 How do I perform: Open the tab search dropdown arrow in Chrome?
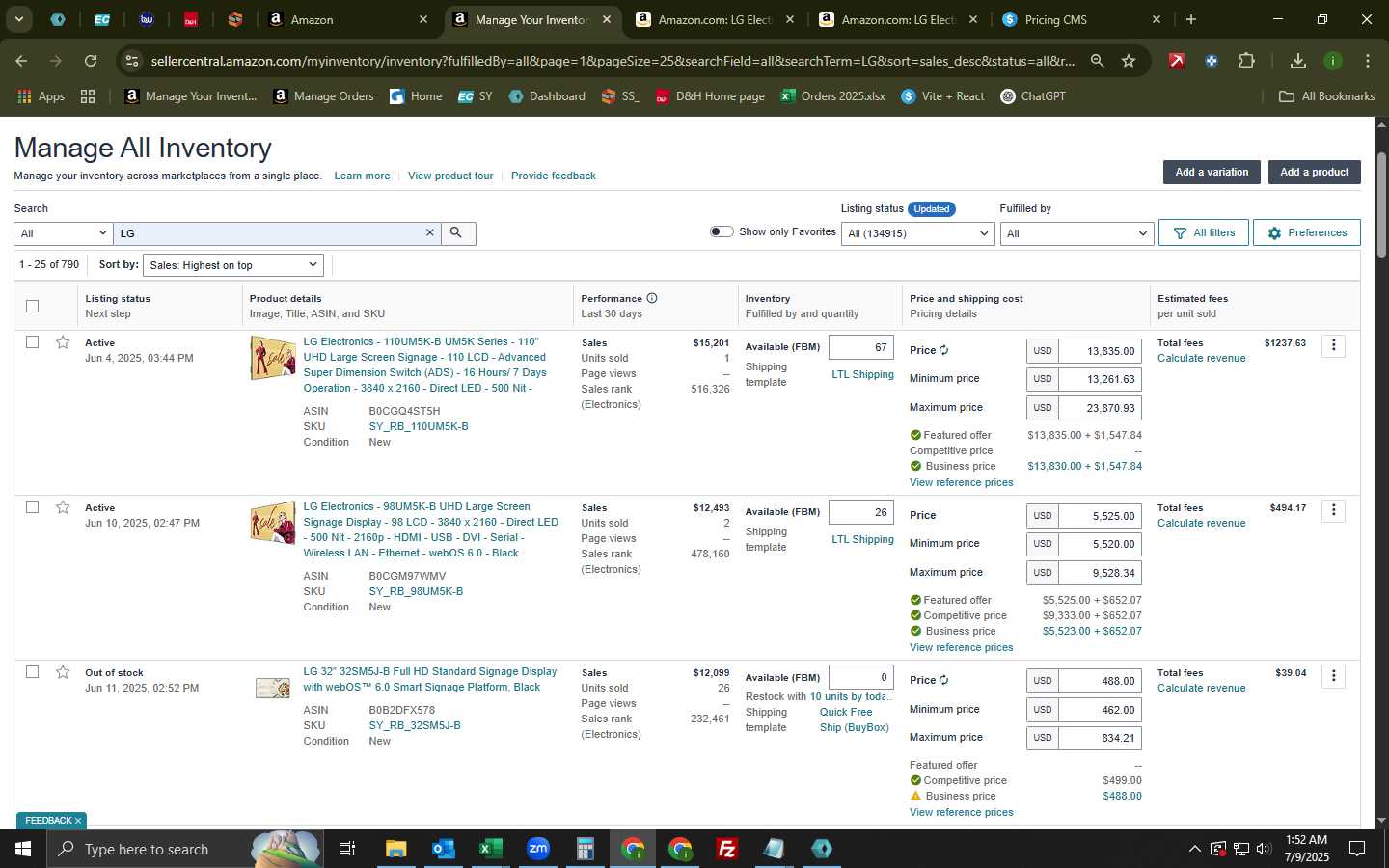18,19
